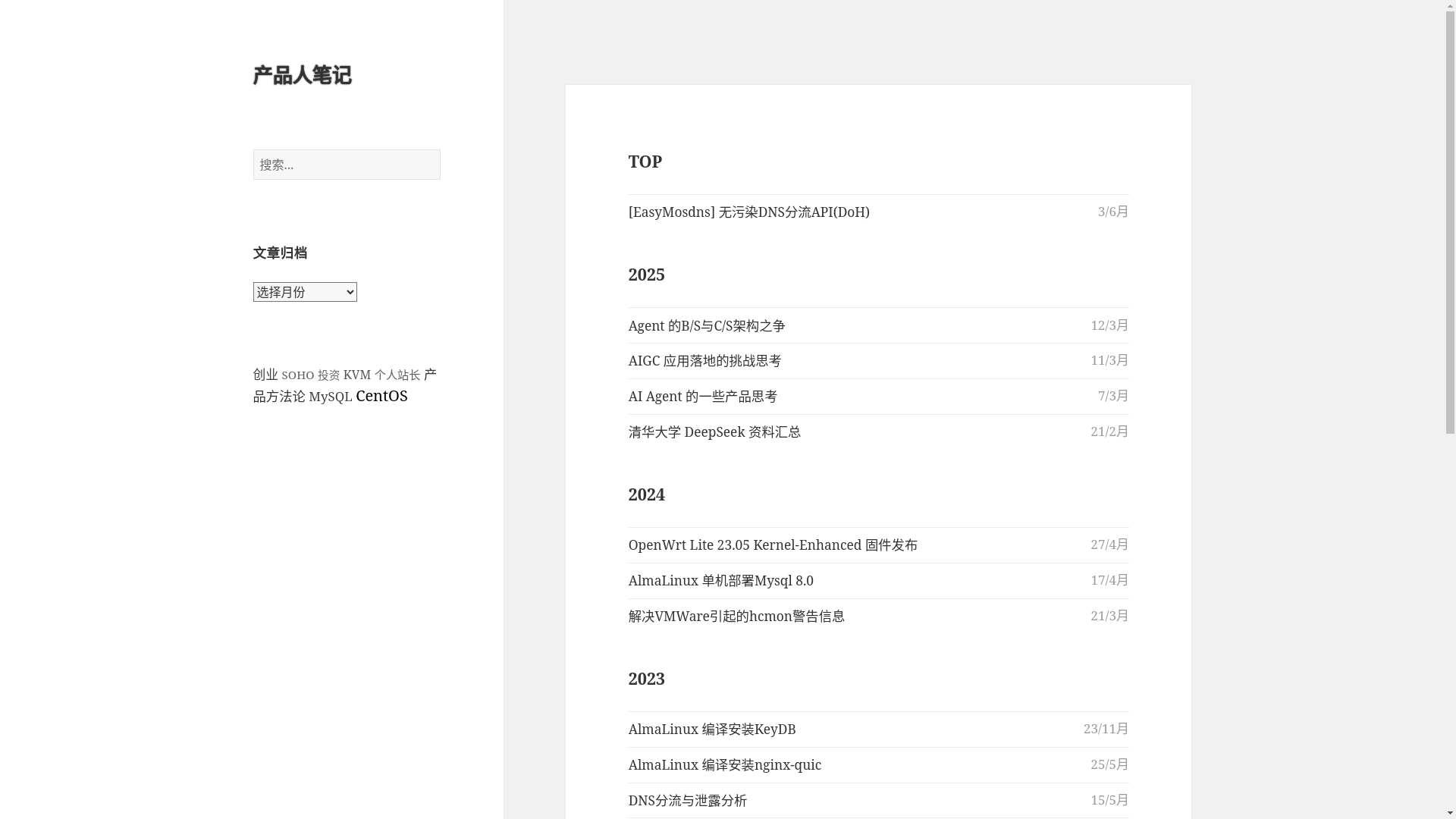
Task: Click the 2023 year heading
Action: (x=646, y=679)
